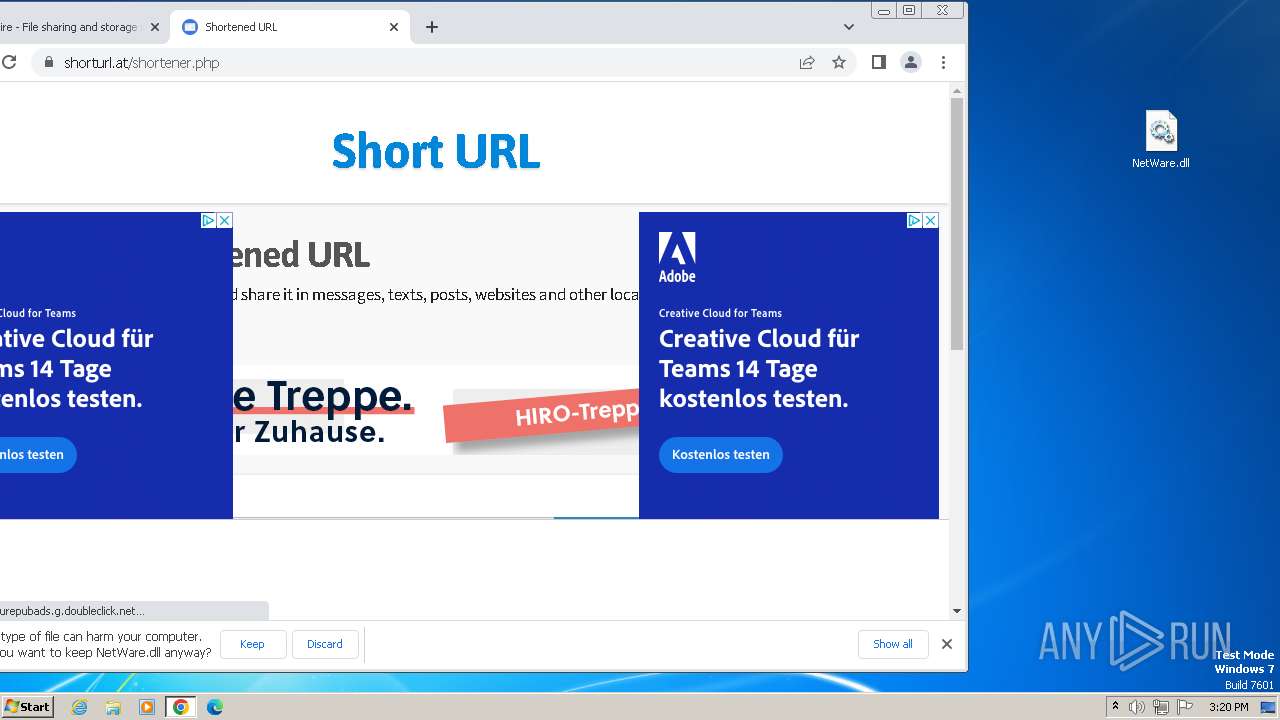Click page scrollbar up arrow
1280x720 pixels.
tap(957, 91)
